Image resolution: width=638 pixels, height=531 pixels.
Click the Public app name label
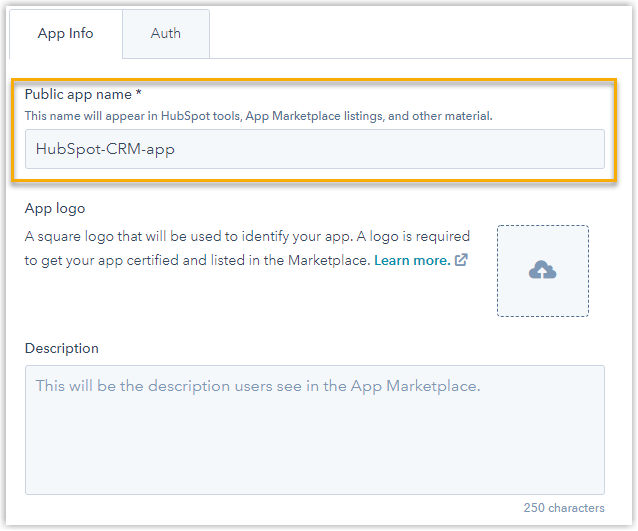78,94
